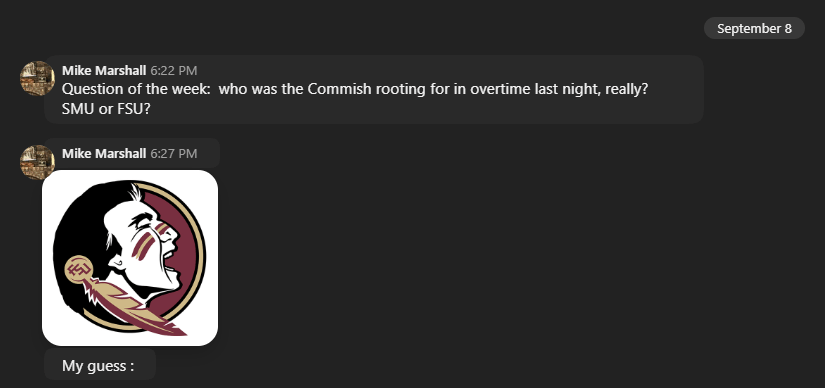825x388 pixels.
Task: Click Mike Marshall's avatar beside the 6:22 PM message
Action: click(x=37, y=78)
